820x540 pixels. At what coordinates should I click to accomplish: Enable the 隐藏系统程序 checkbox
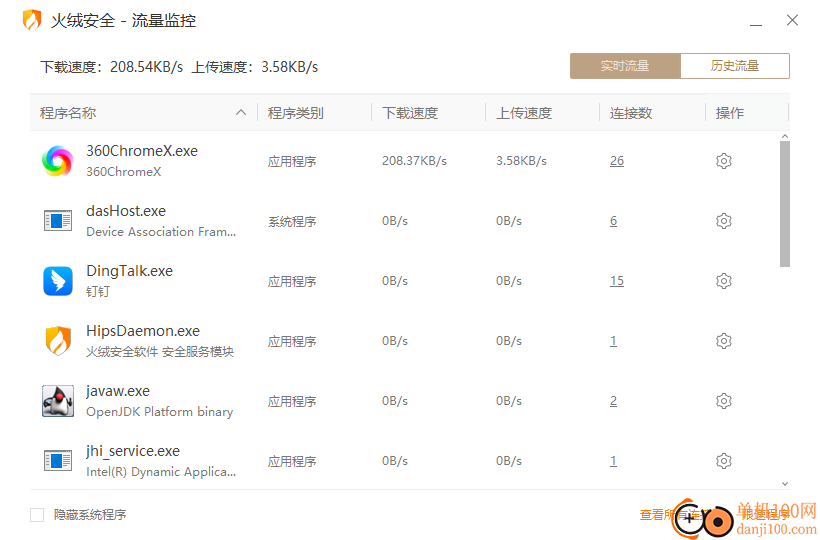pos(37,515)
